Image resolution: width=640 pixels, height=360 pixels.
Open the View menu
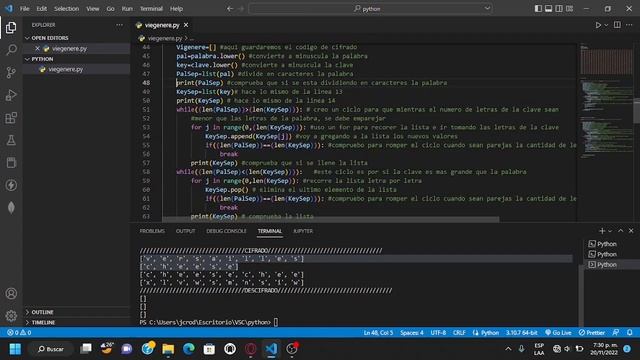[x=93, y=9]
